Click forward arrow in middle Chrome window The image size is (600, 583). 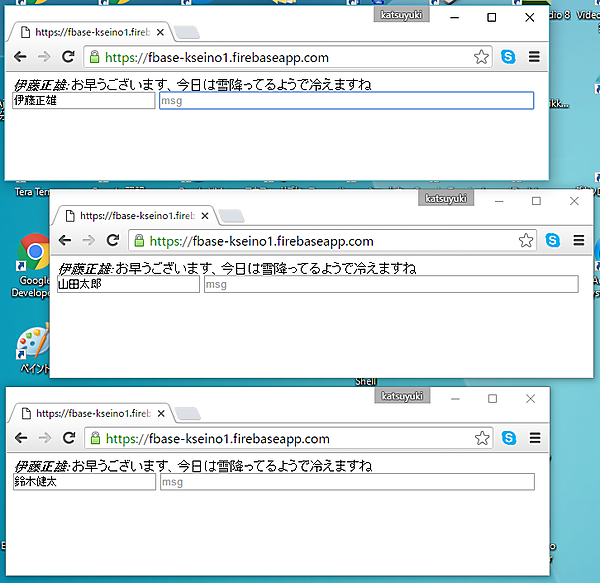point(89,240)
